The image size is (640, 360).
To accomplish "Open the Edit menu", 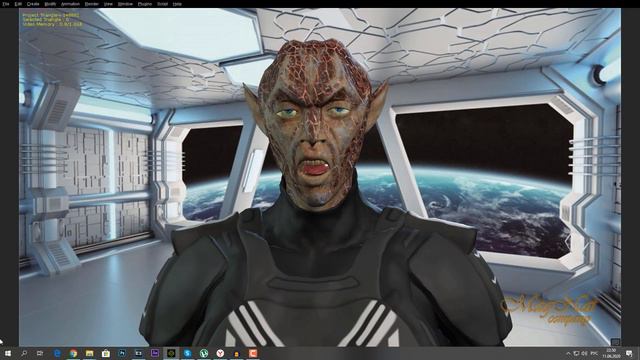I will pos(18,4).
